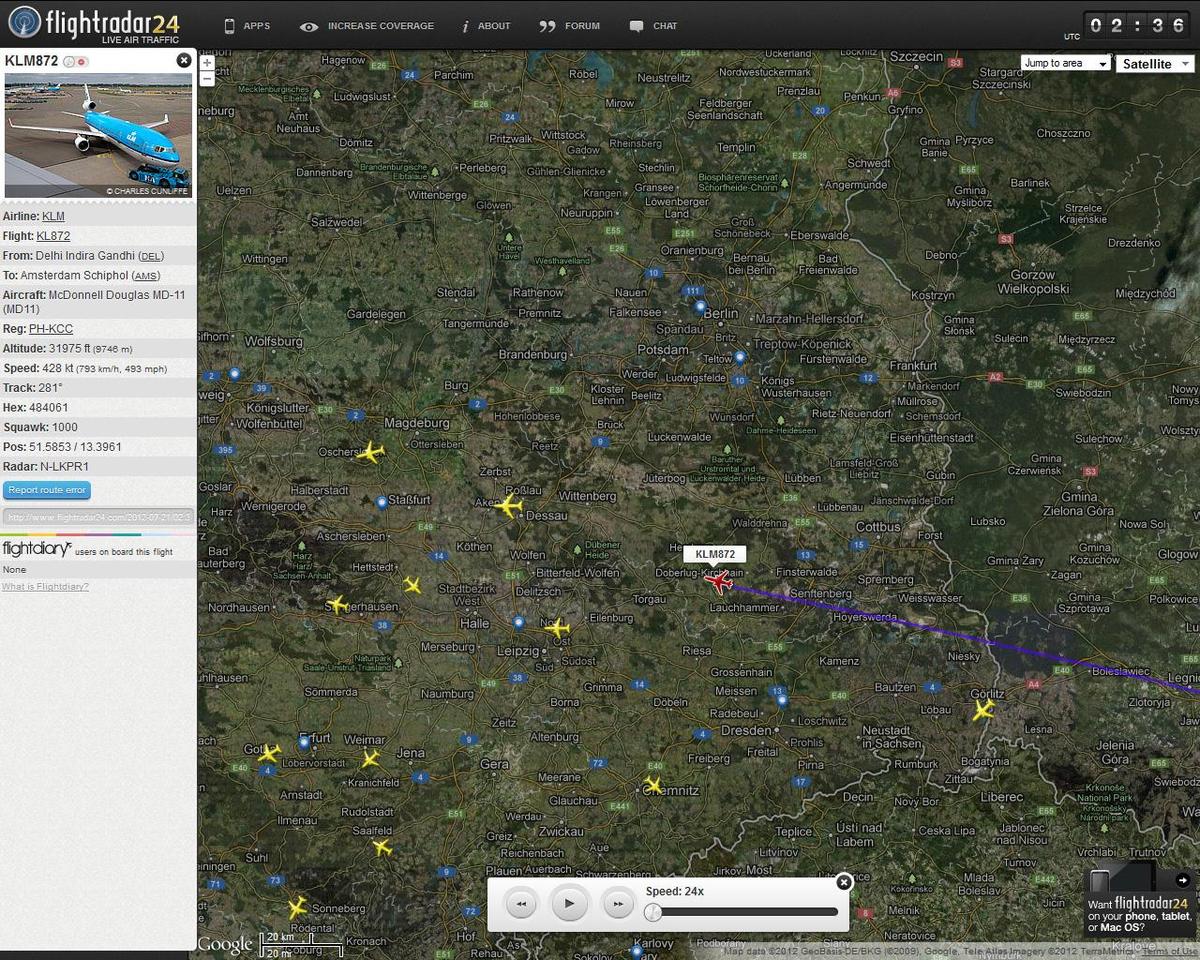Click the Squawk value 1000
Viewport: 1200px width, 960px height.
tap(65, 427)
